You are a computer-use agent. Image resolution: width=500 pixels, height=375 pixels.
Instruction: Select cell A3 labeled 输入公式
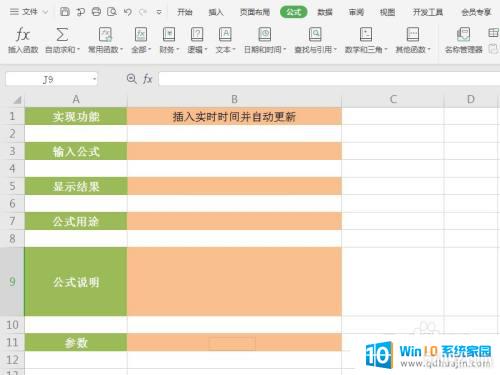(76, 151)
